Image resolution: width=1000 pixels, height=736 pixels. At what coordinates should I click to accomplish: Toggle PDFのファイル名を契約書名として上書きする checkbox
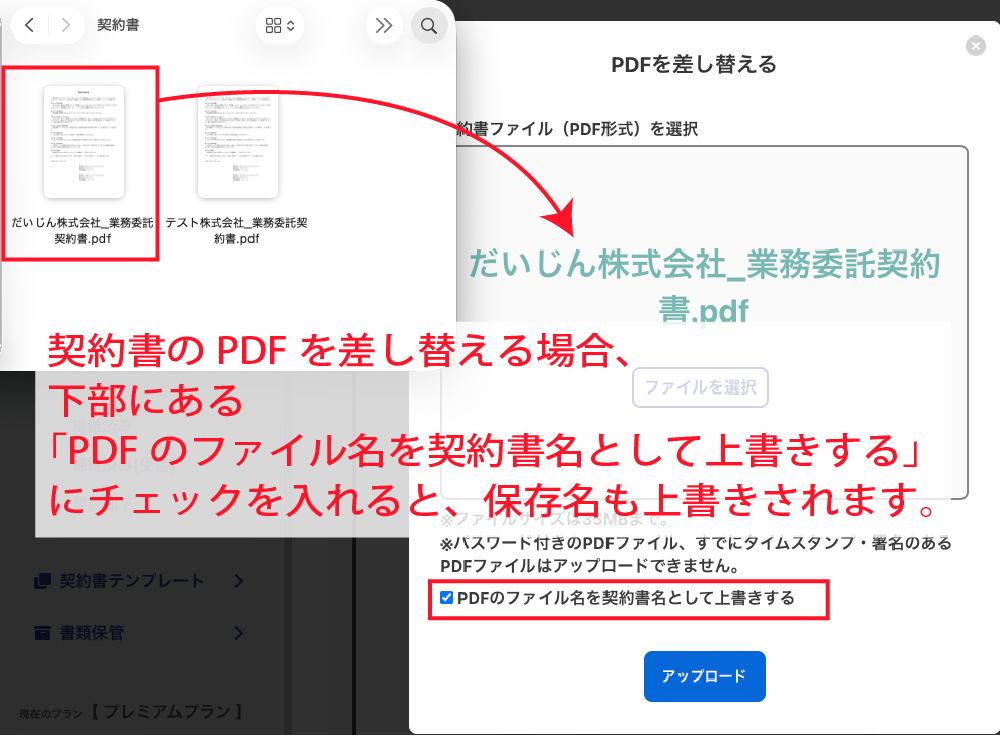coord(447,599)
